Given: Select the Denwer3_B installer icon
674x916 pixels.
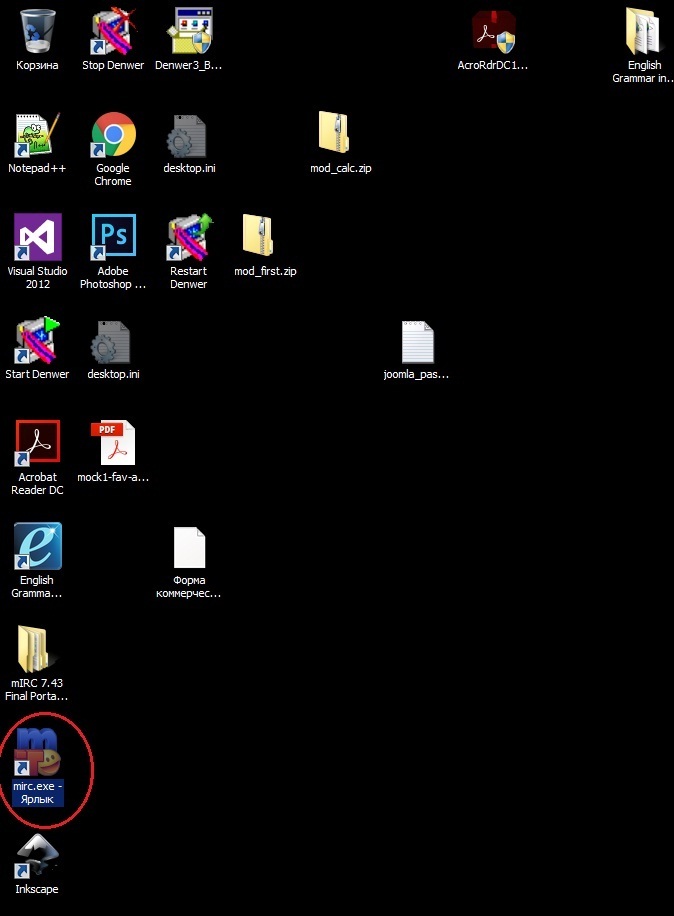Looking at the screenshot, I should coord(188,32).
